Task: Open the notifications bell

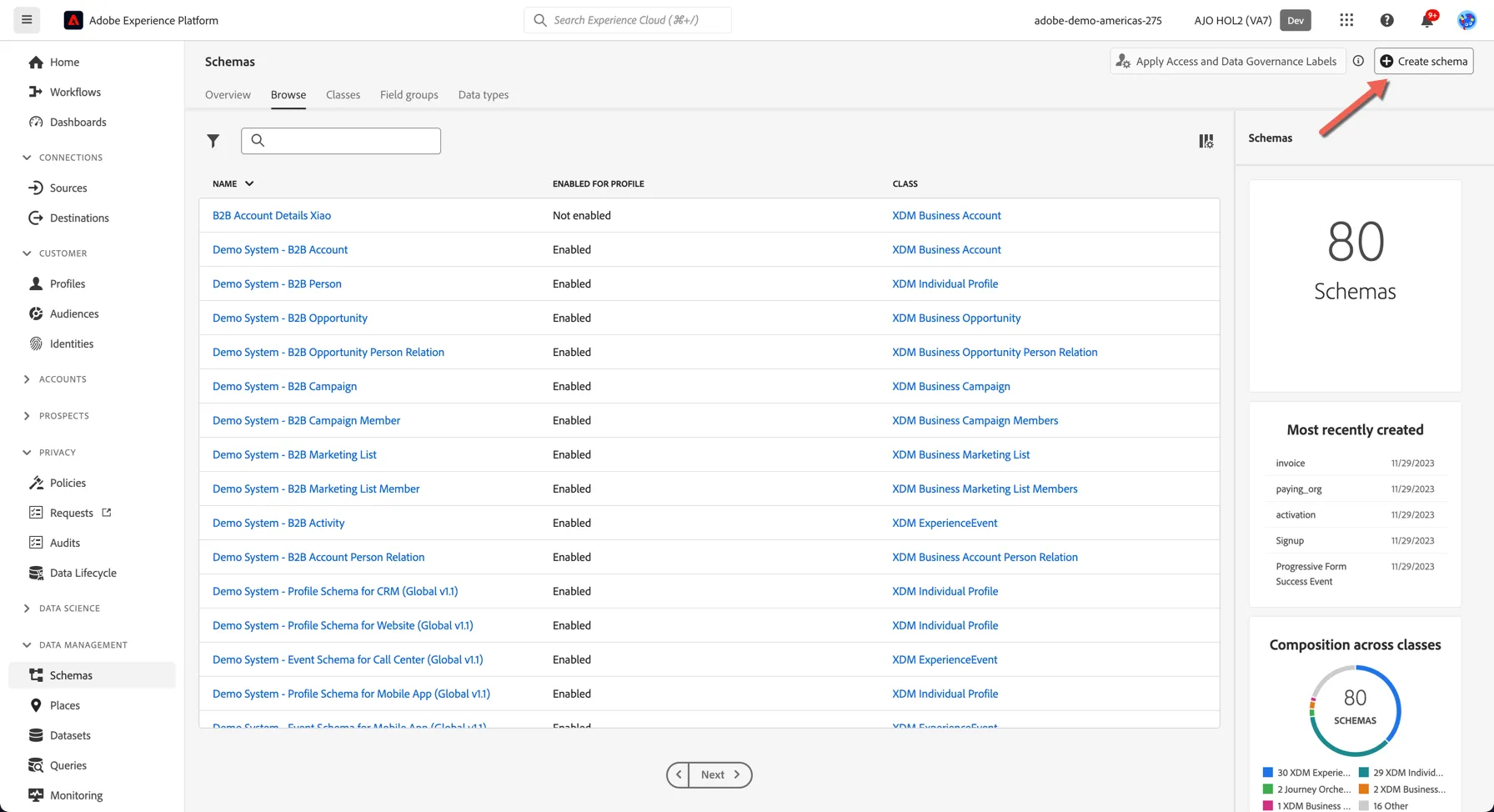Action: click(1427, 20)
